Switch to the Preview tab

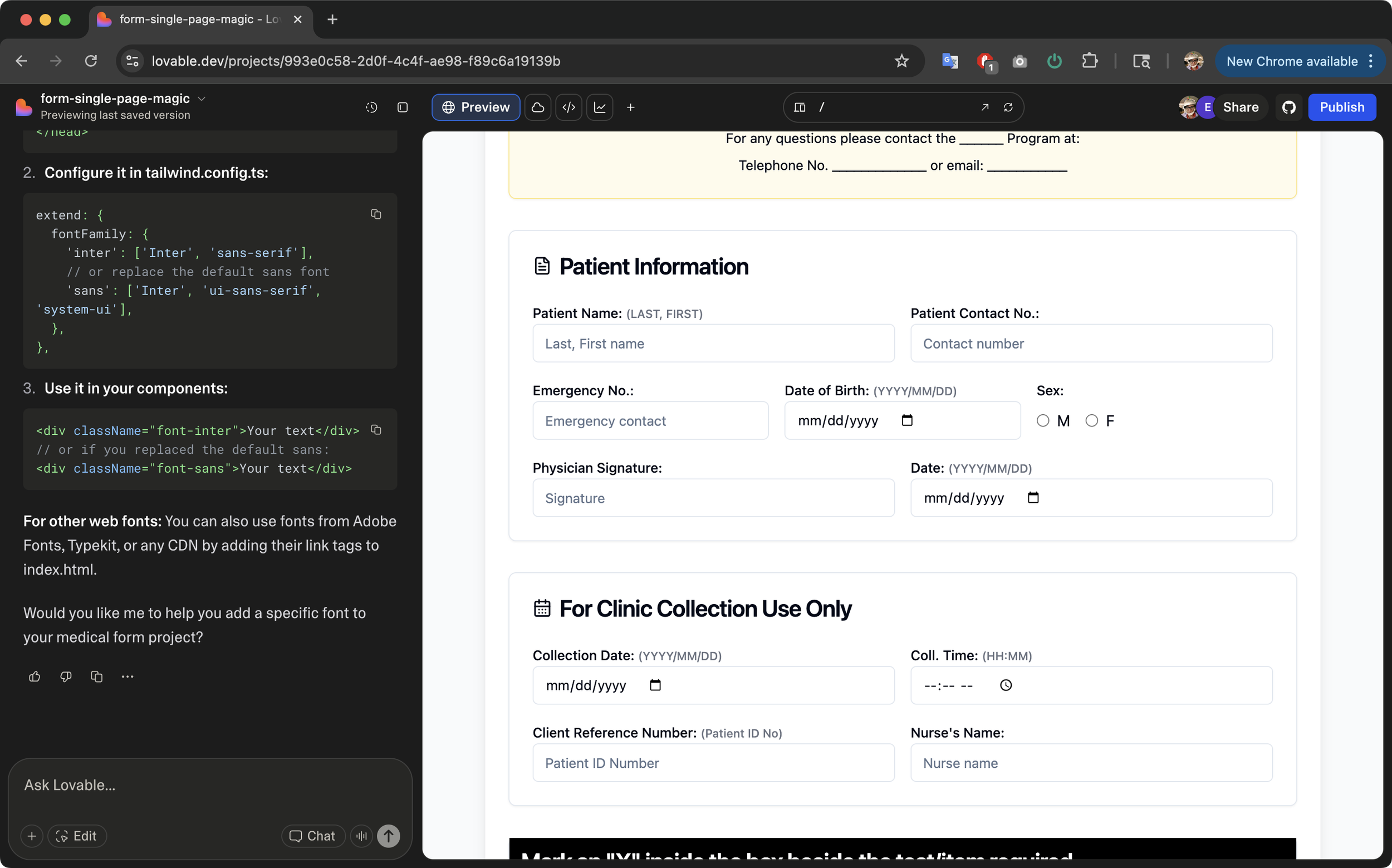(x=476, y=107)
